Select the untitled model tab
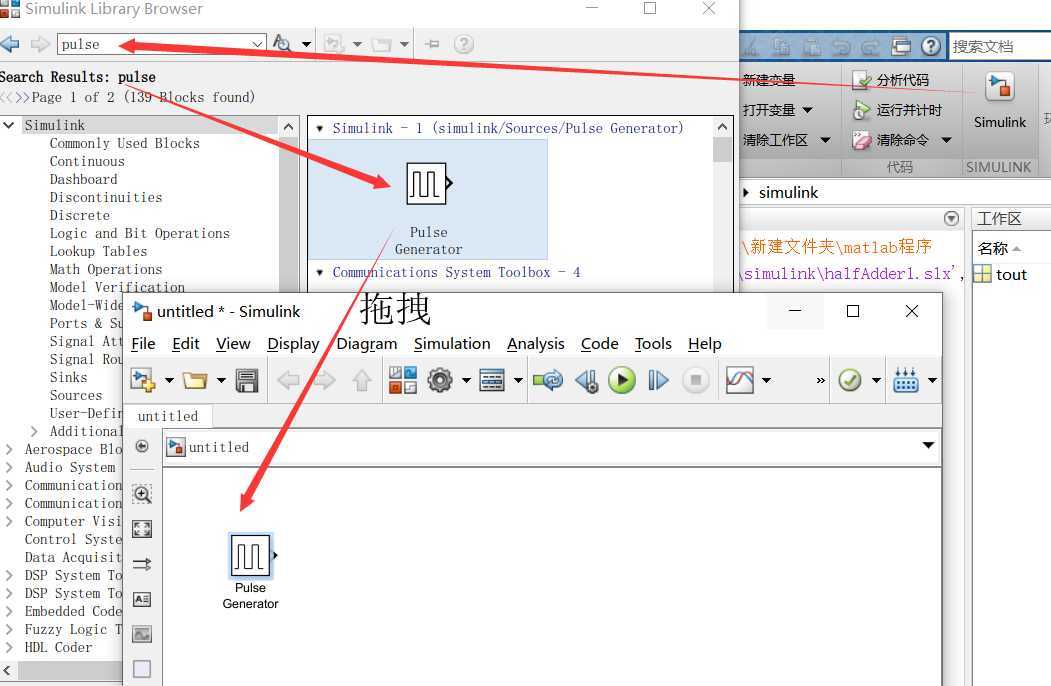Screen dimensions: 1051x686 [168, 416]
